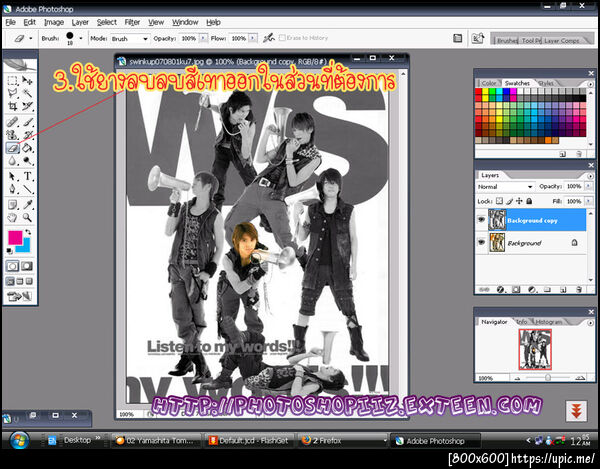Switch to the Color tab
This screenshot has width=600, height=469.
(489, 83)
